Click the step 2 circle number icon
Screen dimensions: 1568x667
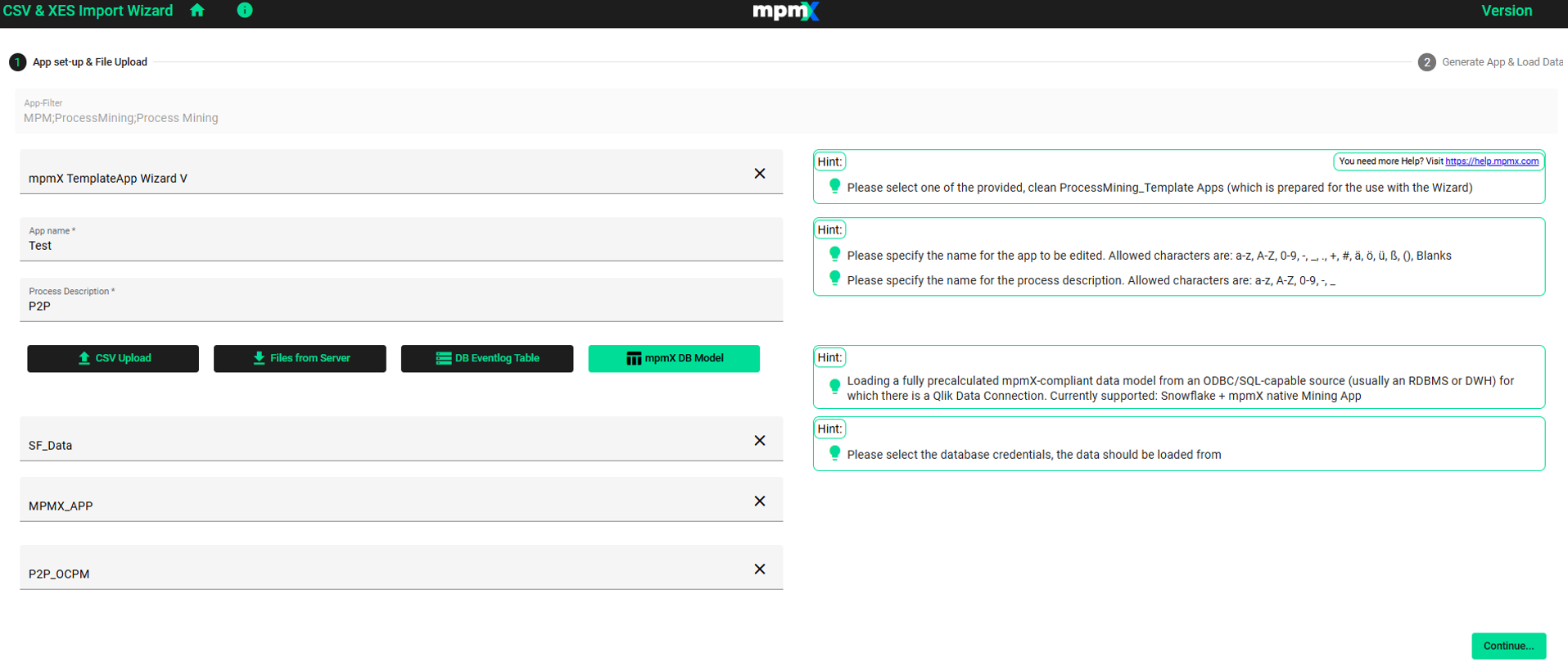[x=1426, y=62]
